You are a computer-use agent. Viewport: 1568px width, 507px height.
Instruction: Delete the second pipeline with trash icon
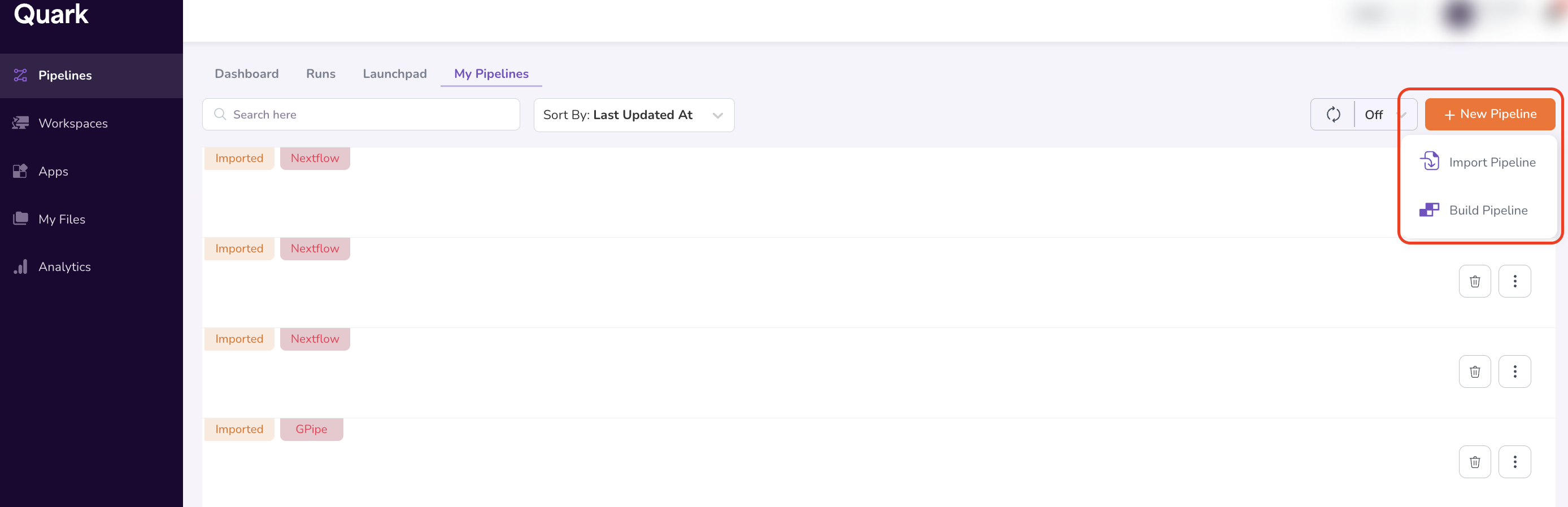pyautogui.click(x=1474, y=281)
